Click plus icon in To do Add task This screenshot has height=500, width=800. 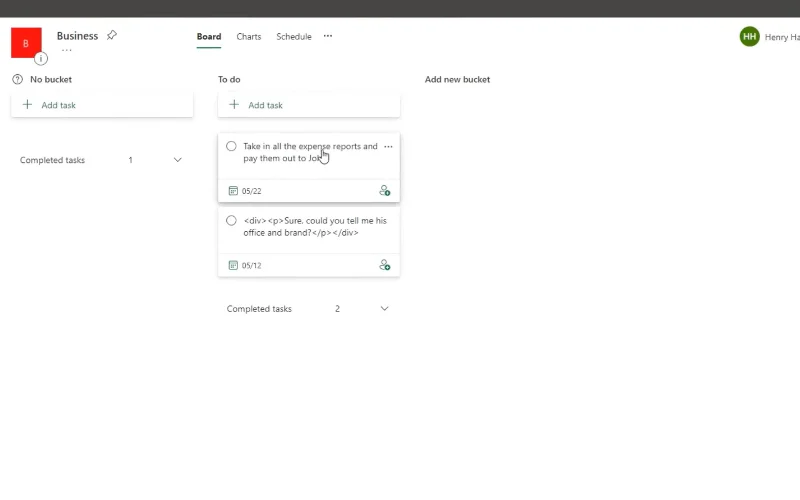point(234,105)
